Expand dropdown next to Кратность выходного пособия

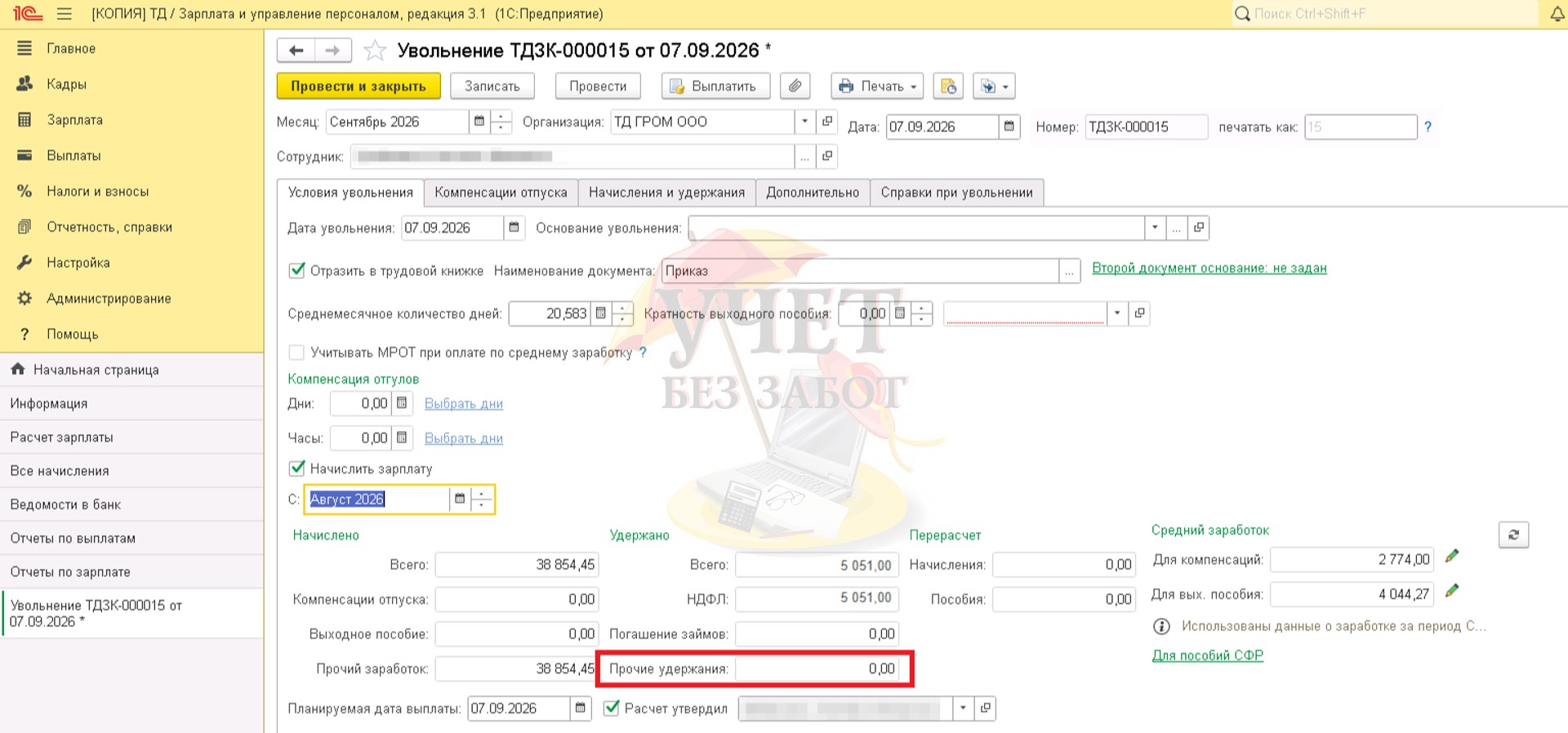click(1117, 313)
